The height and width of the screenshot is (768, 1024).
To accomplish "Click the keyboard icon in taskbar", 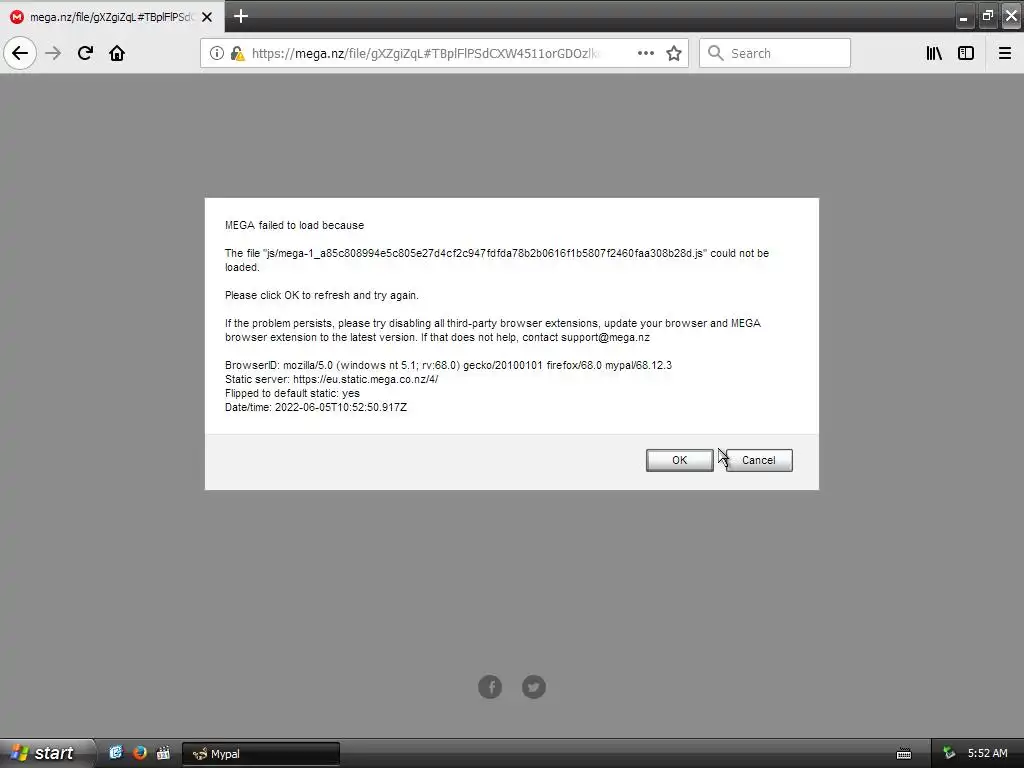I will click(904, 754).
